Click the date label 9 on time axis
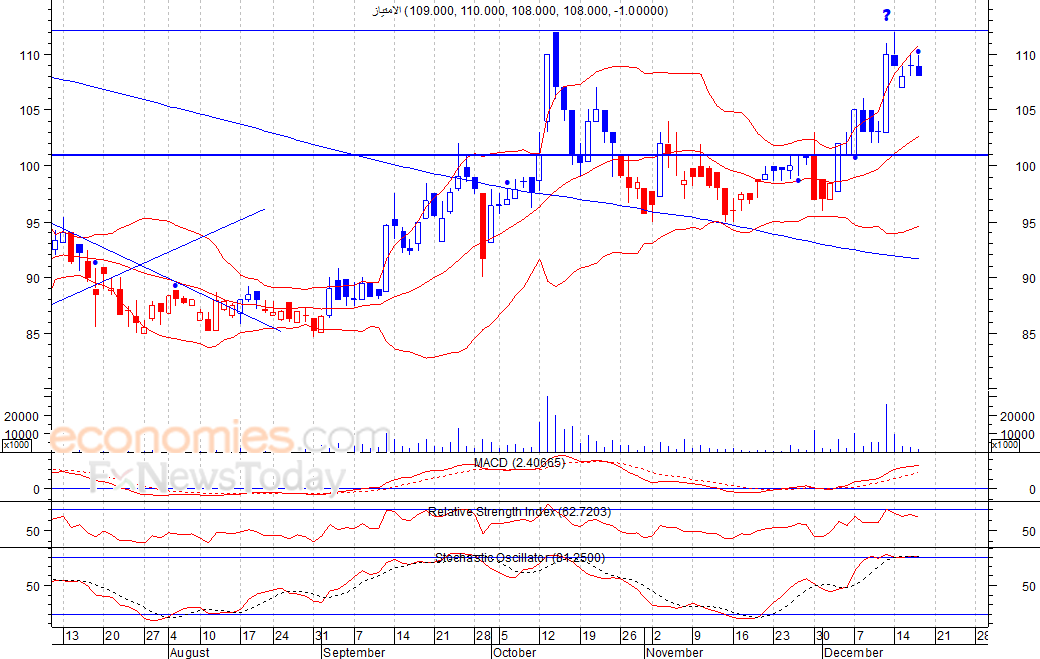 698,636
